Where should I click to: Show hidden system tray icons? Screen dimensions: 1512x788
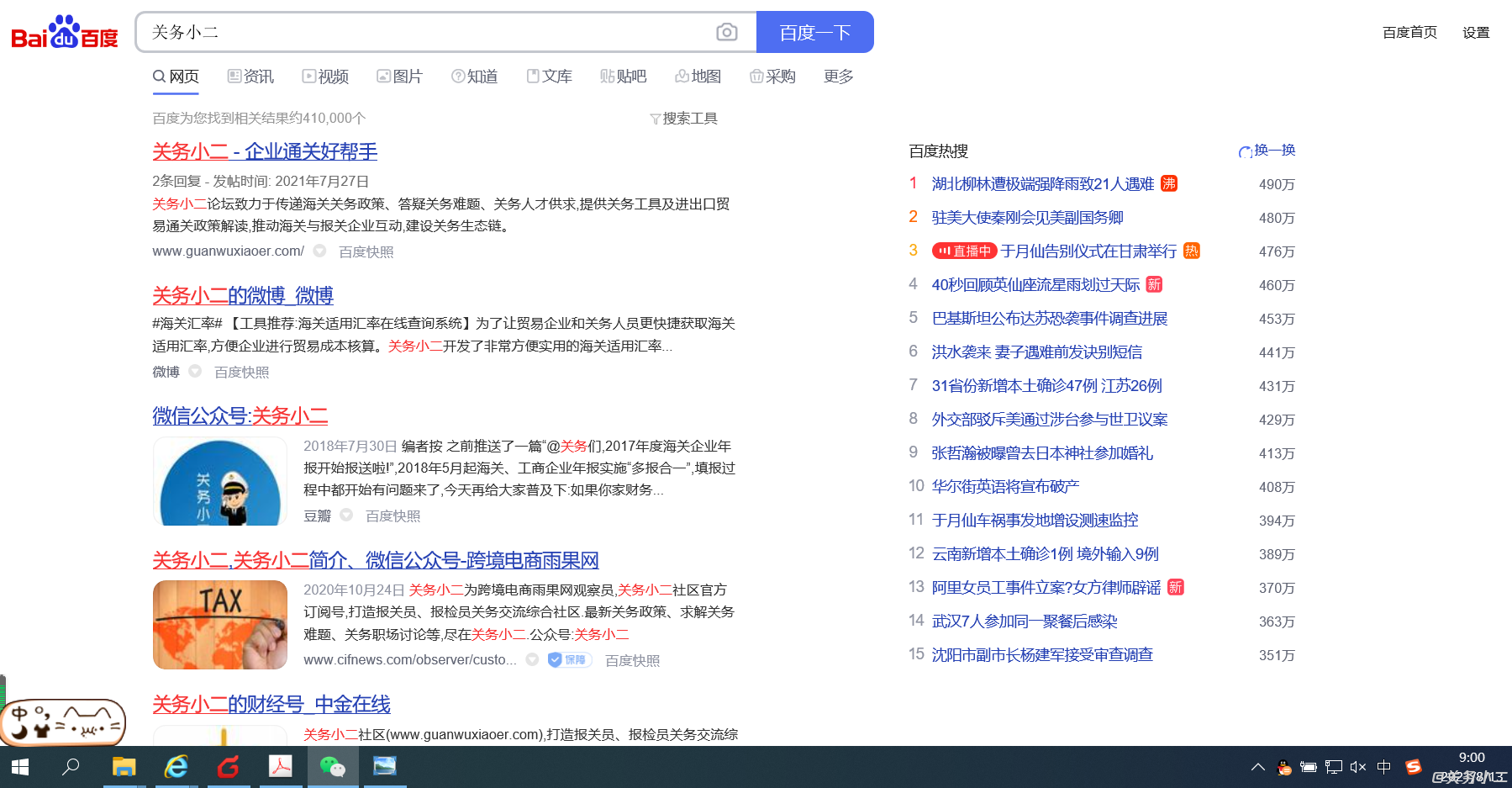click(1258, 767)
